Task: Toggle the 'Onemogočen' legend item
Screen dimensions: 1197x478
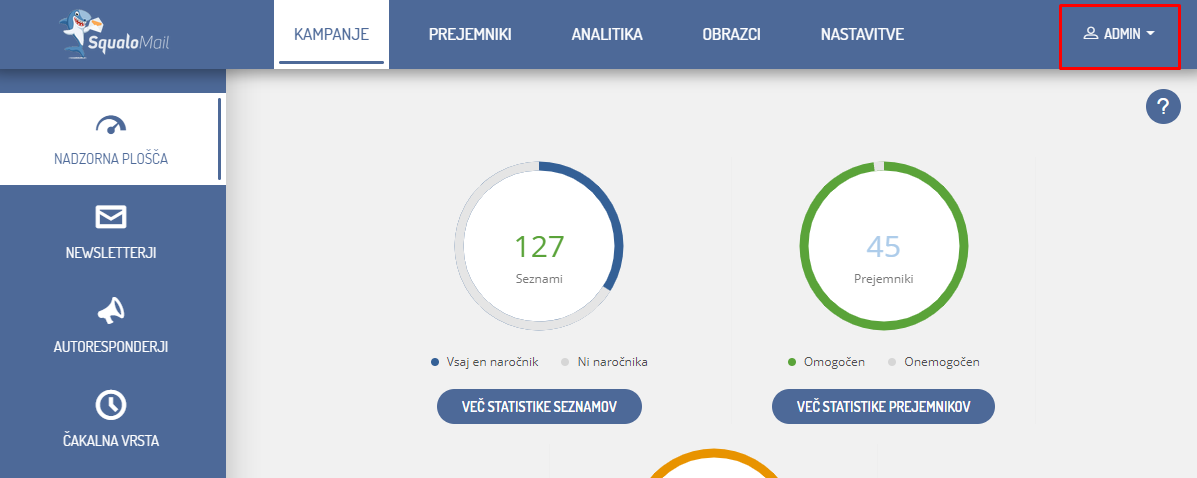Action: point(932,362)
